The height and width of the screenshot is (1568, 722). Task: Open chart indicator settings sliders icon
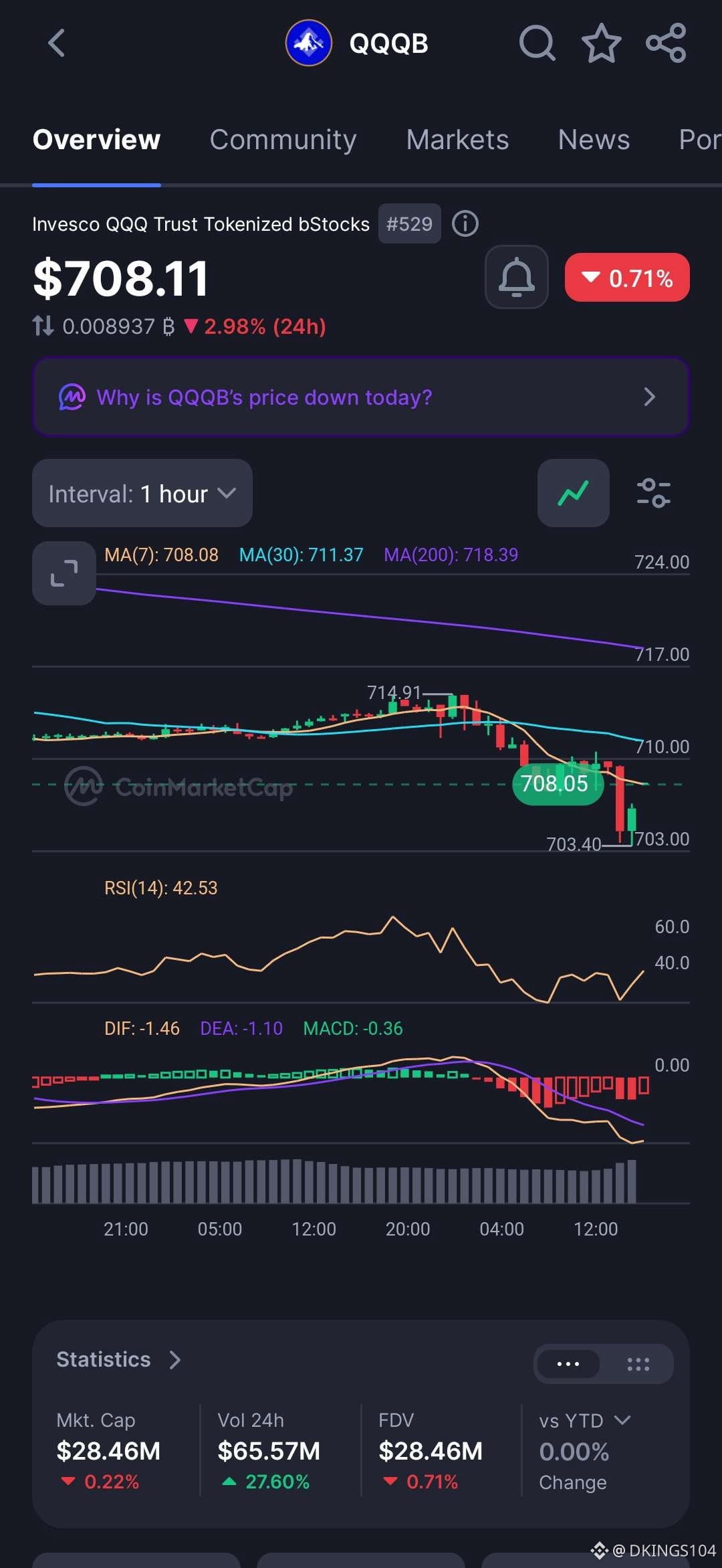pyautogui.click(x=653, y=493)
